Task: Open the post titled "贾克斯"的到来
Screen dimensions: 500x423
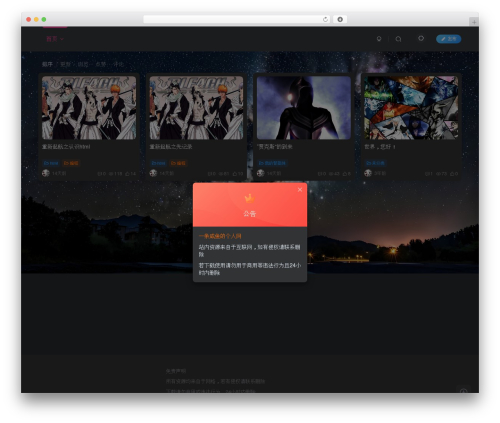Action: tap(274, 147)
